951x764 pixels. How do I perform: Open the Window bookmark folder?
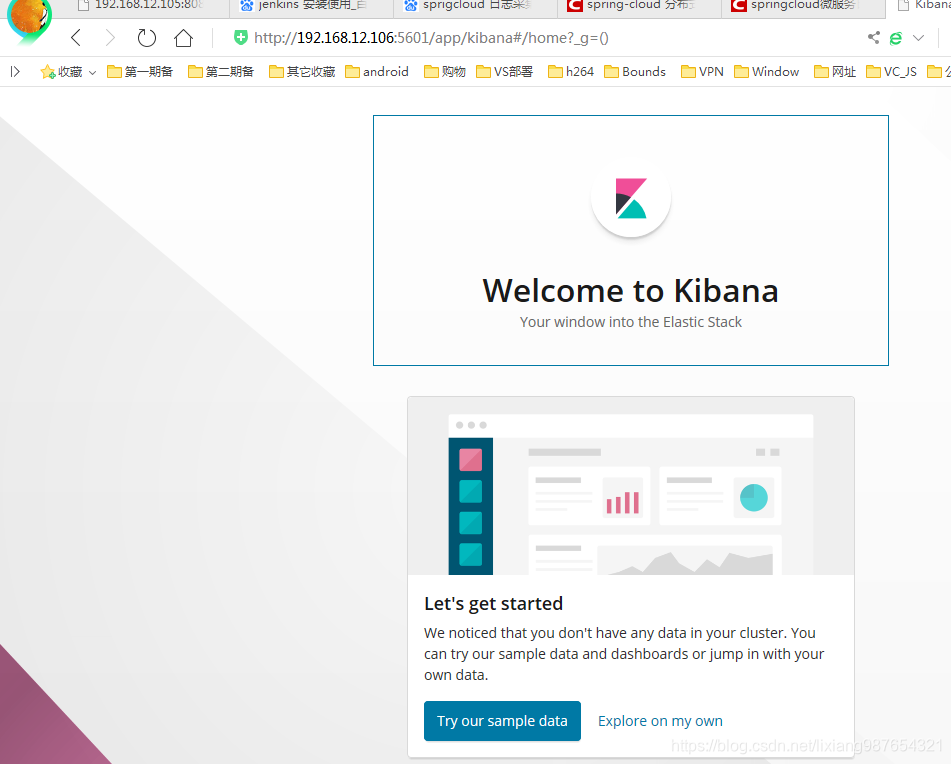coord(767,72)
